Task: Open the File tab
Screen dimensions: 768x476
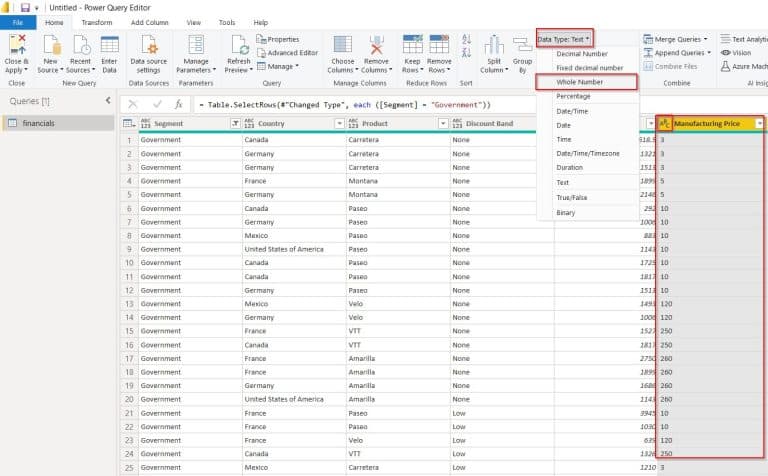Action: pyautogui.click(x=18, y=23)
